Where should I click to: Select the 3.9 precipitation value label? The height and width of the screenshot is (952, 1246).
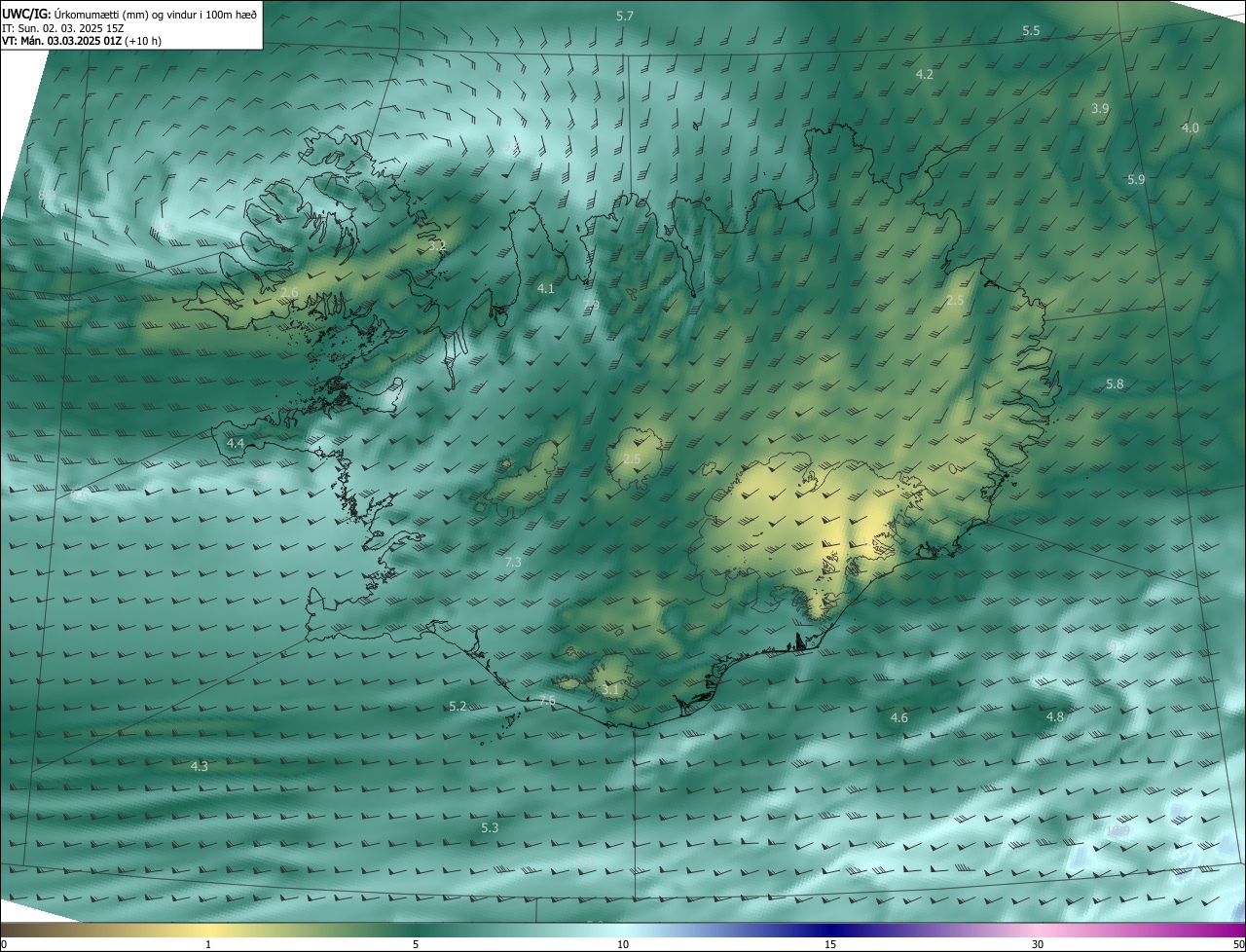(x=1100, y=109)
